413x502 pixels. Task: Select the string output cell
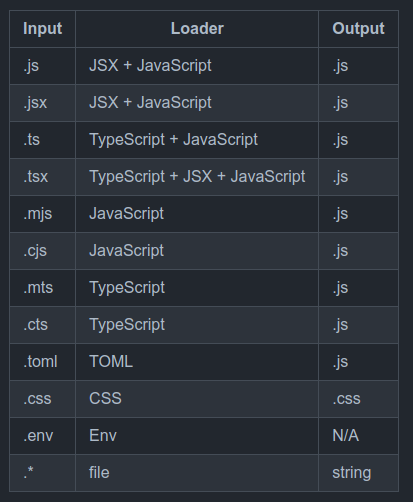(359, 473)
